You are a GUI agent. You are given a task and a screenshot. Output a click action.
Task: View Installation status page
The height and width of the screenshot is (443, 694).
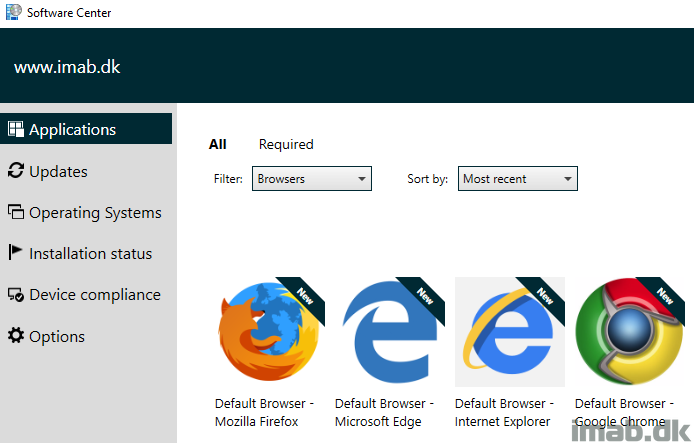pos(90,254)
